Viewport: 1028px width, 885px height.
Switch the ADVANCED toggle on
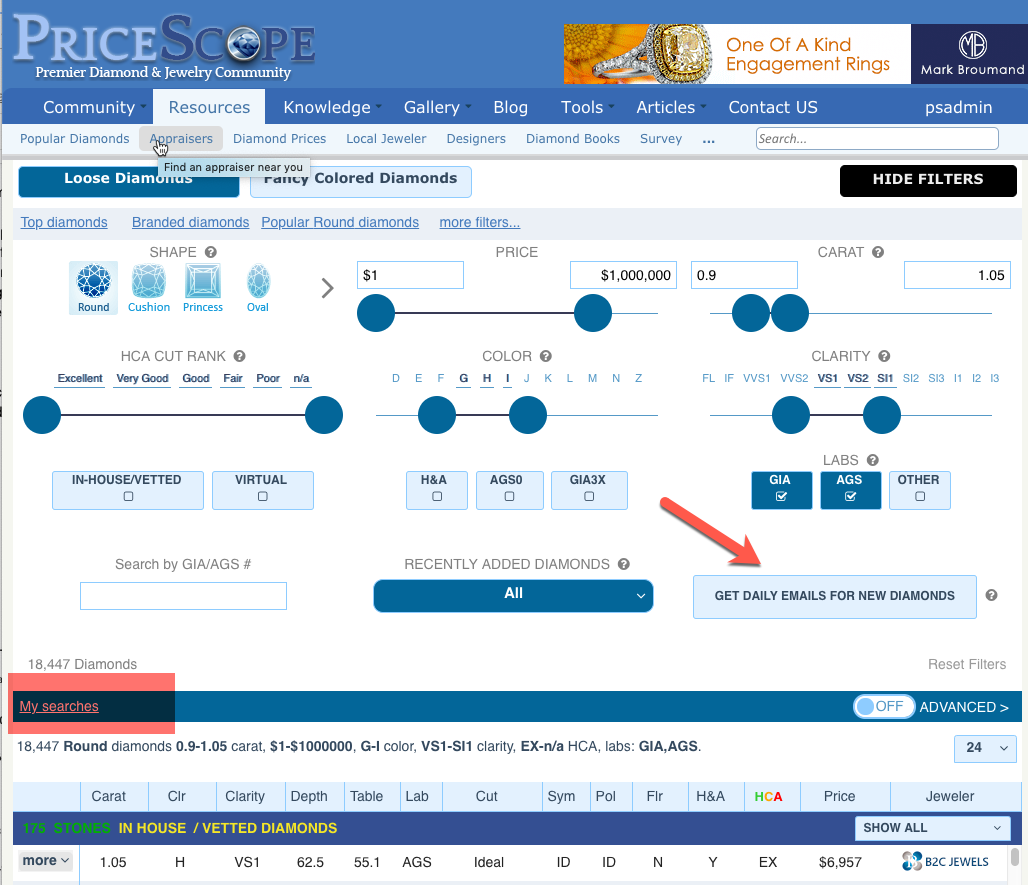click(x=883, y=707)
